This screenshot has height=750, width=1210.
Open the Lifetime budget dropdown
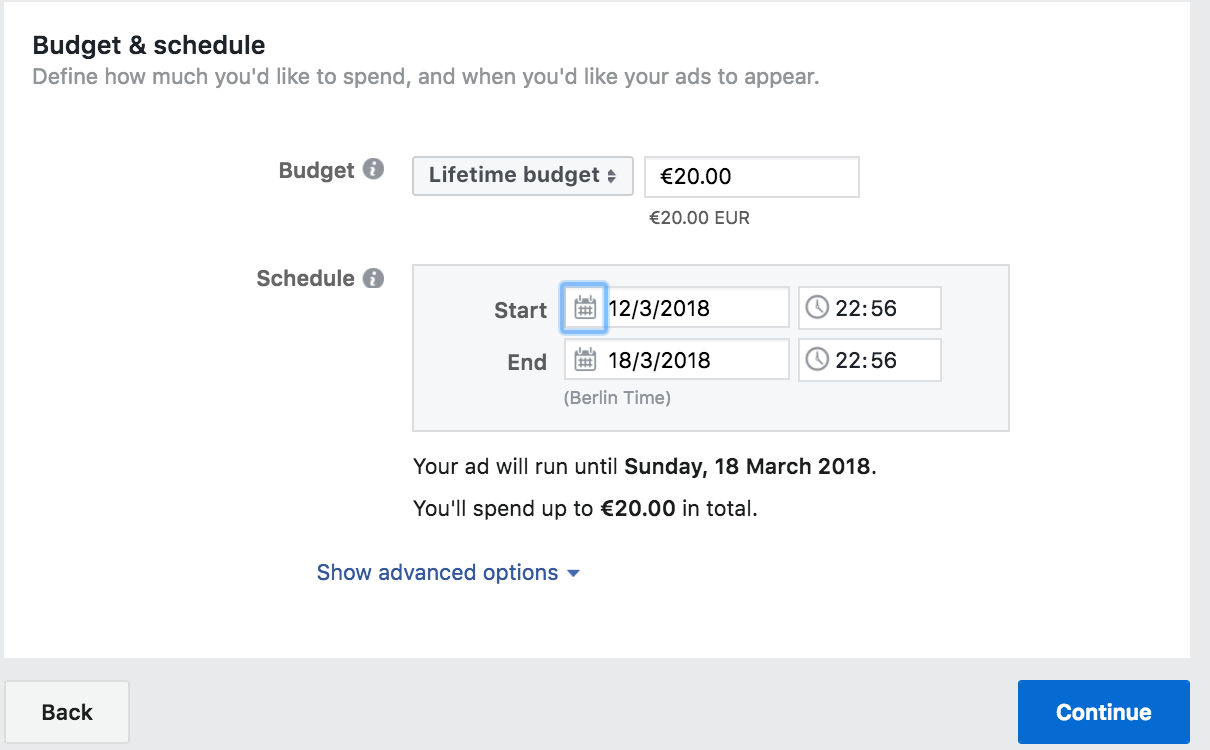coord(522,176)
